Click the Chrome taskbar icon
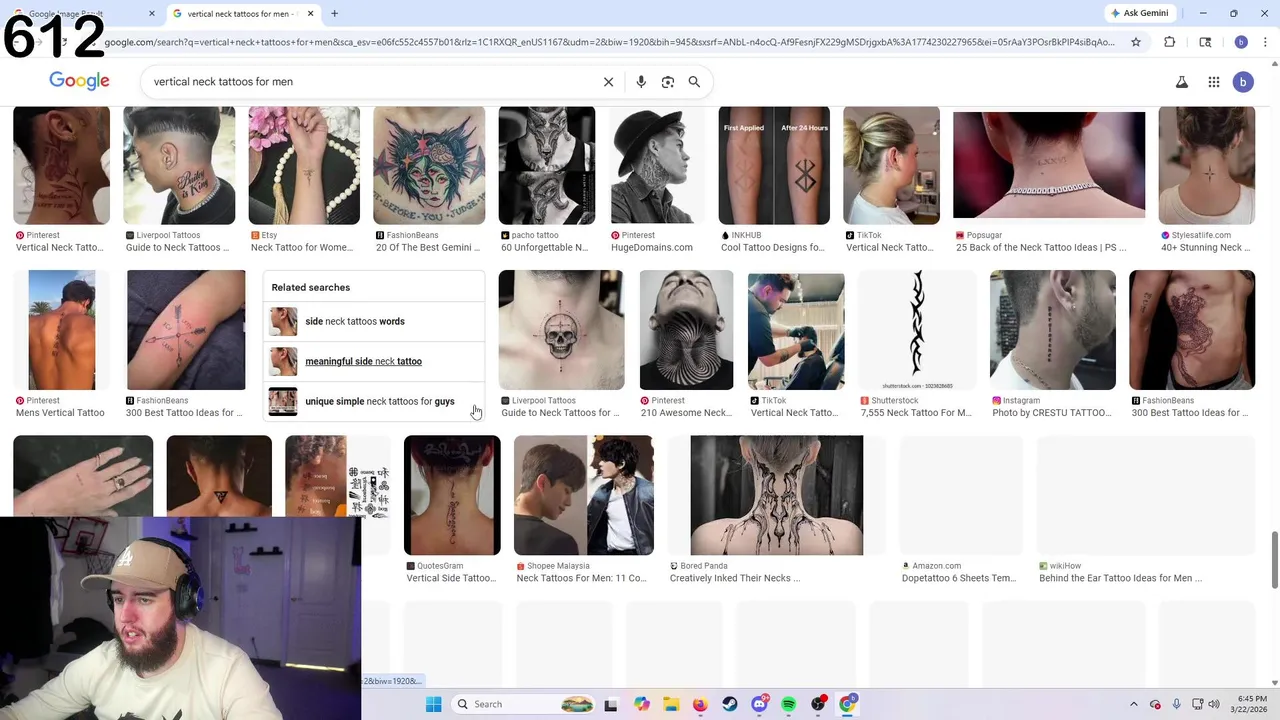 pos(848,704)
